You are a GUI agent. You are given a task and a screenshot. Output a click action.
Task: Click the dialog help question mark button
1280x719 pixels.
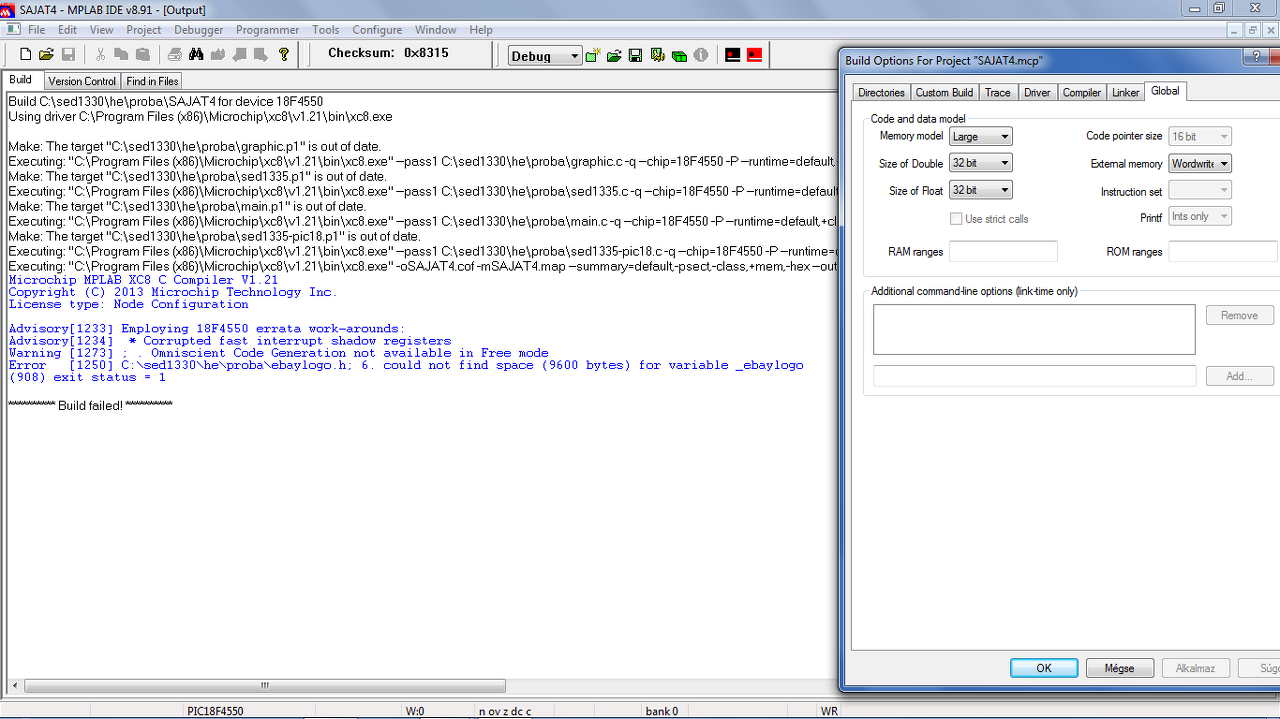pyautogui.click(x=1258, y=58)
